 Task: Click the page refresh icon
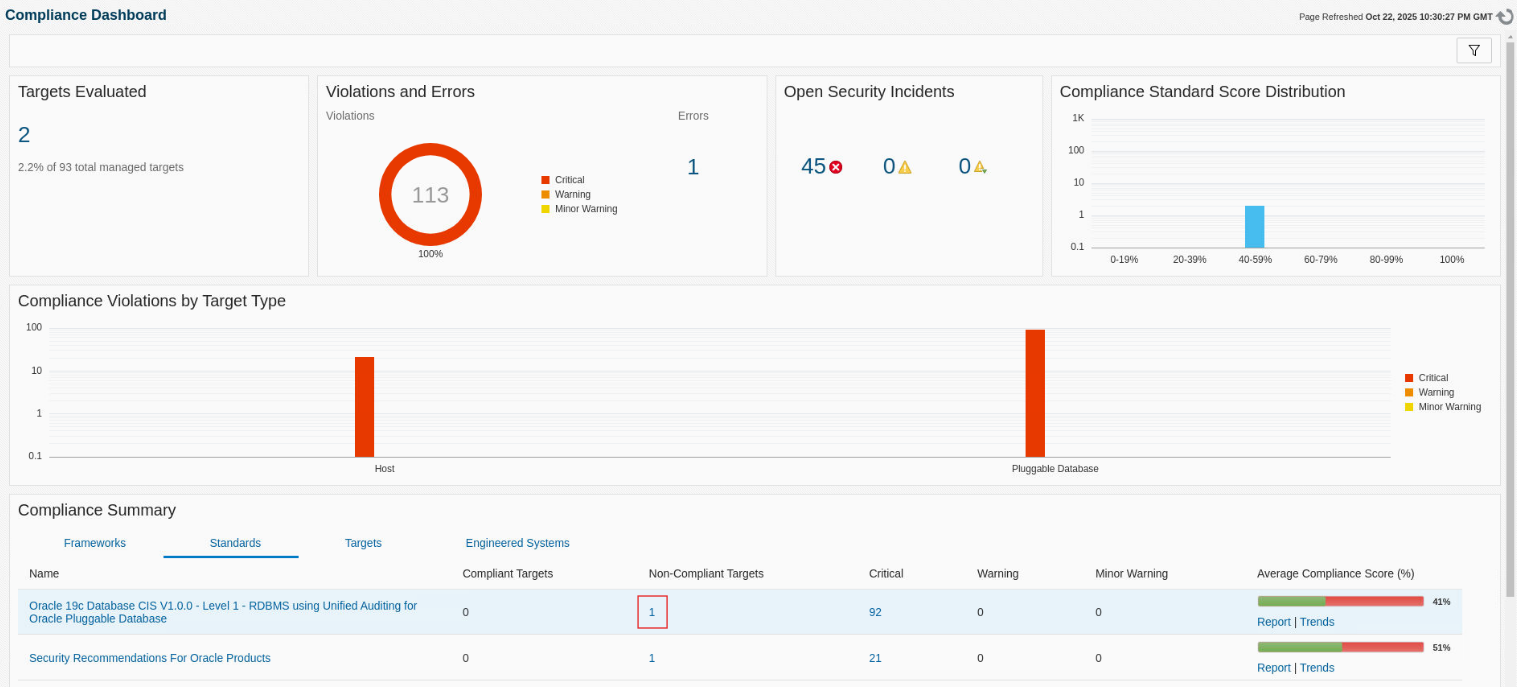click(1505, 17)
